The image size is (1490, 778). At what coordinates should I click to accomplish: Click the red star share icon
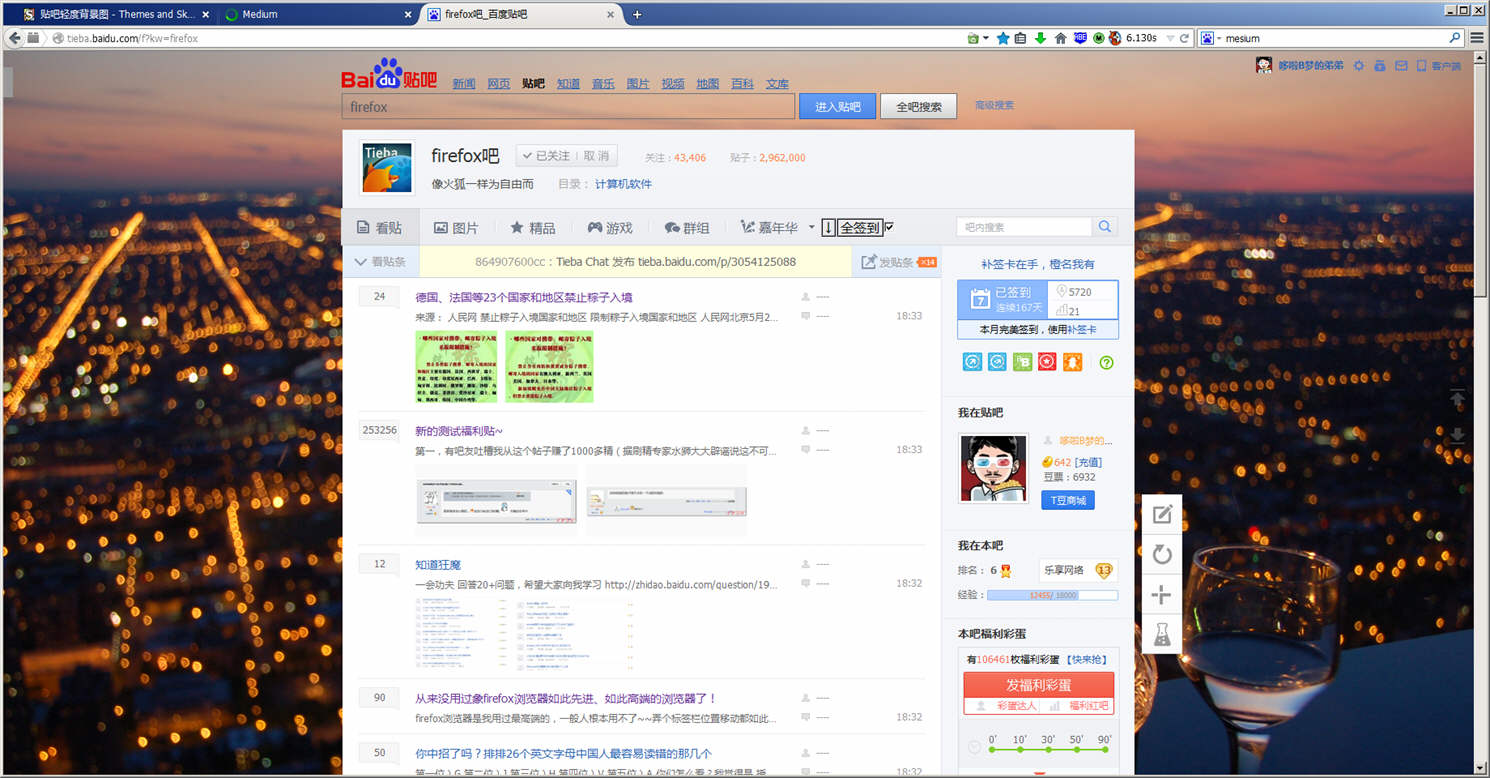pos(1047,362)
